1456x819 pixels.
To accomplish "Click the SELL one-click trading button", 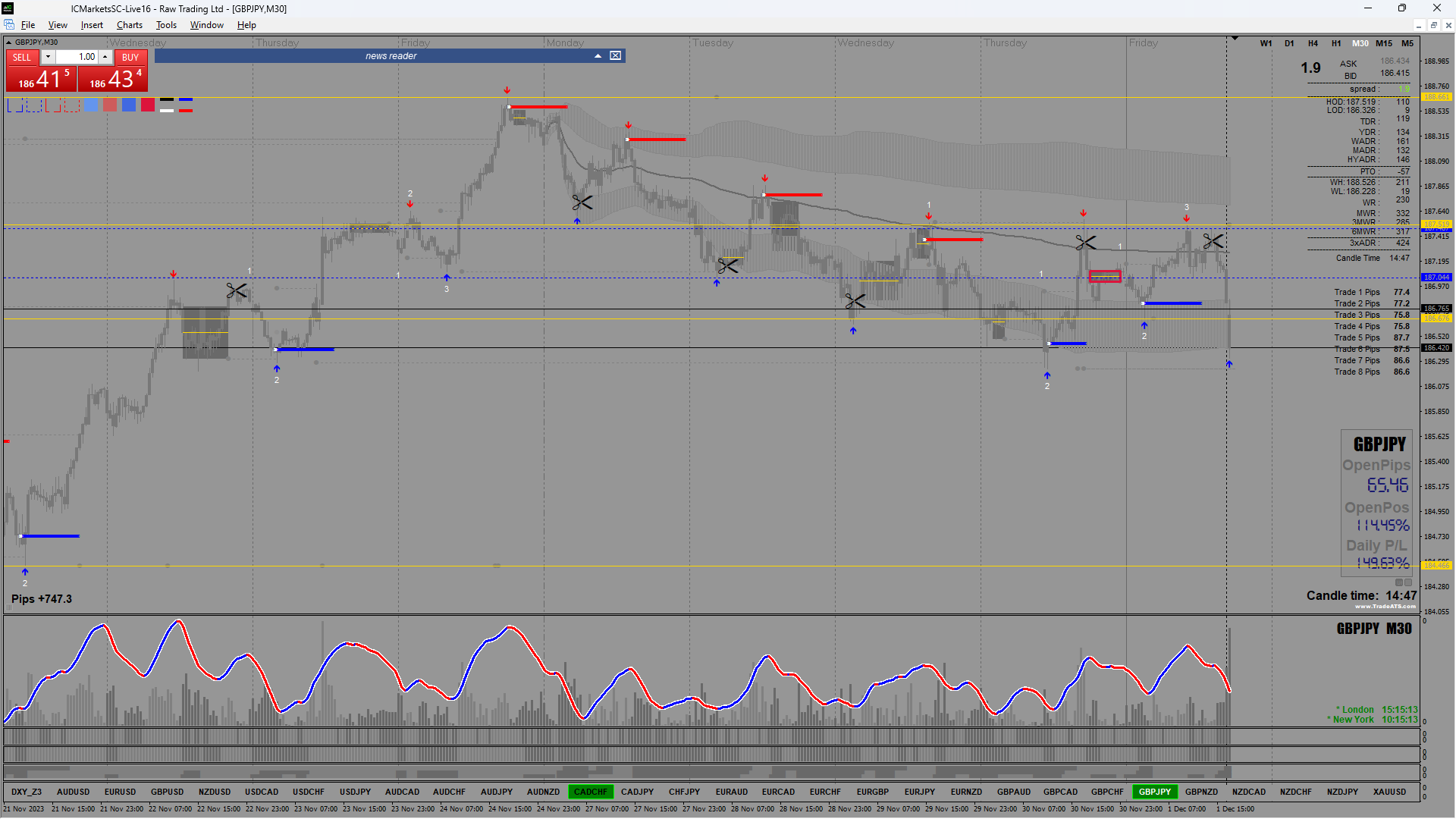I will pyautogui.click(x=22, y=57).
